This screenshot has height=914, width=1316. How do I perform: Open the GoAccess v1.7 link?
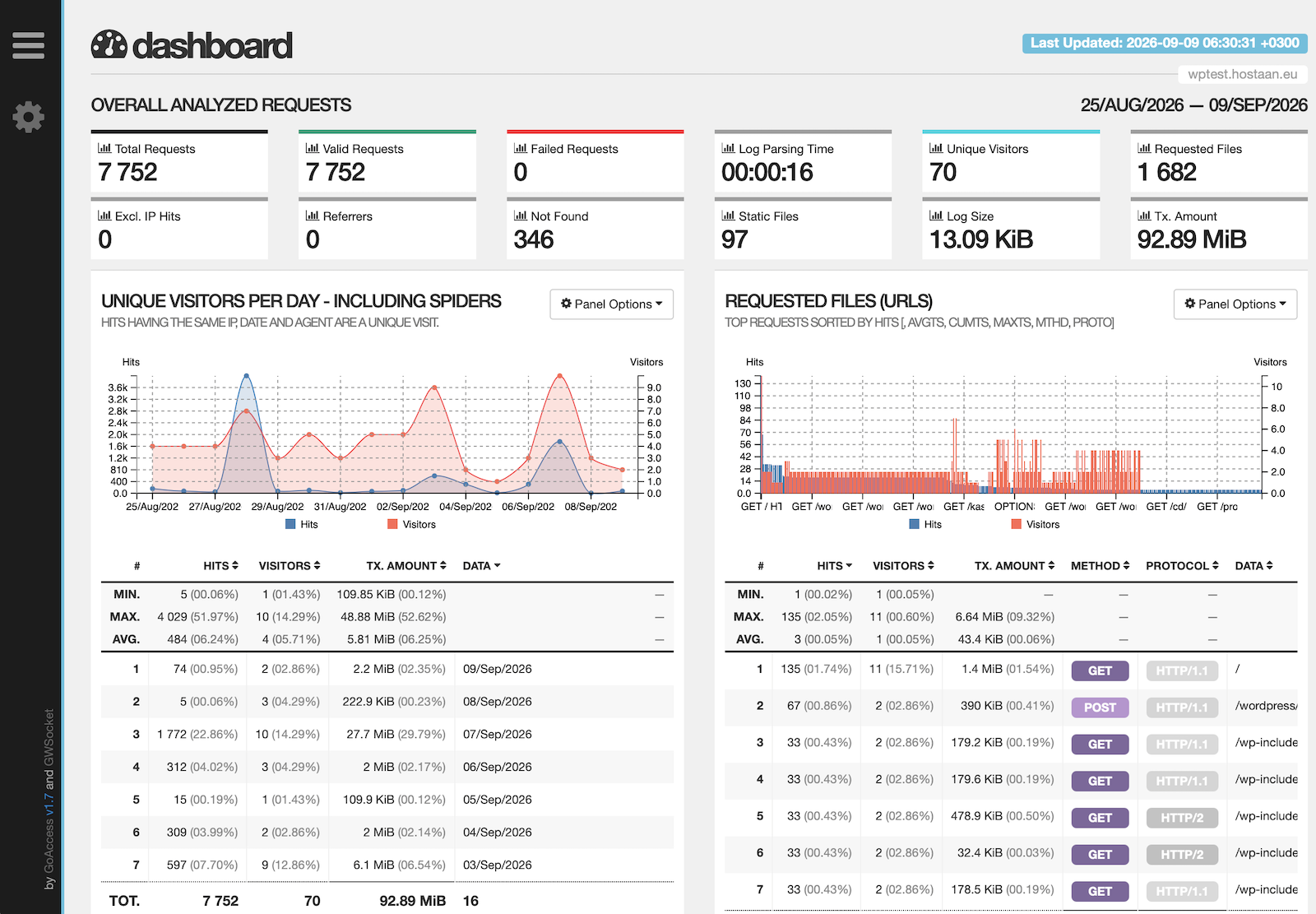[x=49, y=833]
